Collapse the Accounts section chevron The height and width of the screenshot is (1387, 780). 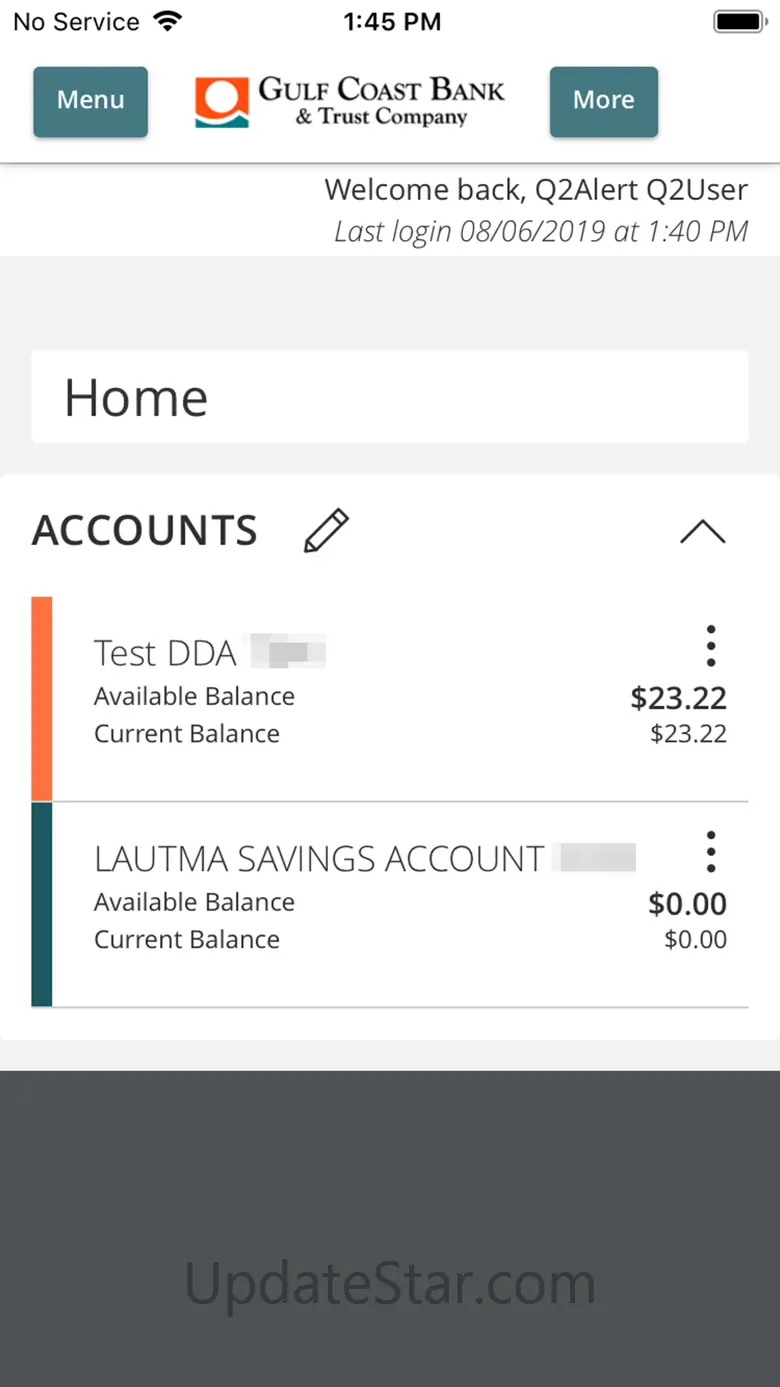(x=702, y=531)
